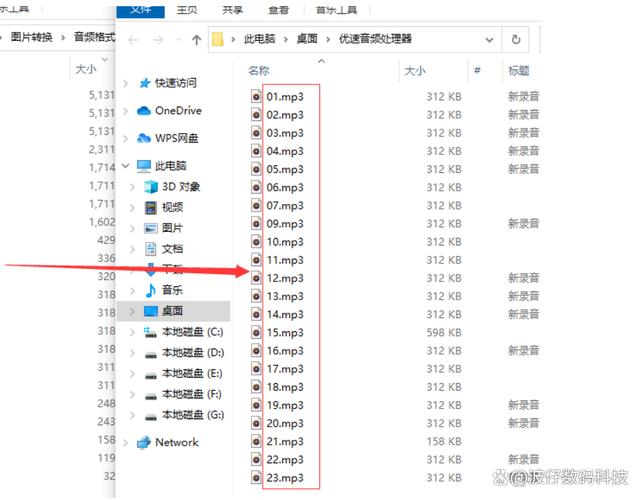Sort files by the 大小 column
Viewport: 641px width, 500px height.
(415, 71)
